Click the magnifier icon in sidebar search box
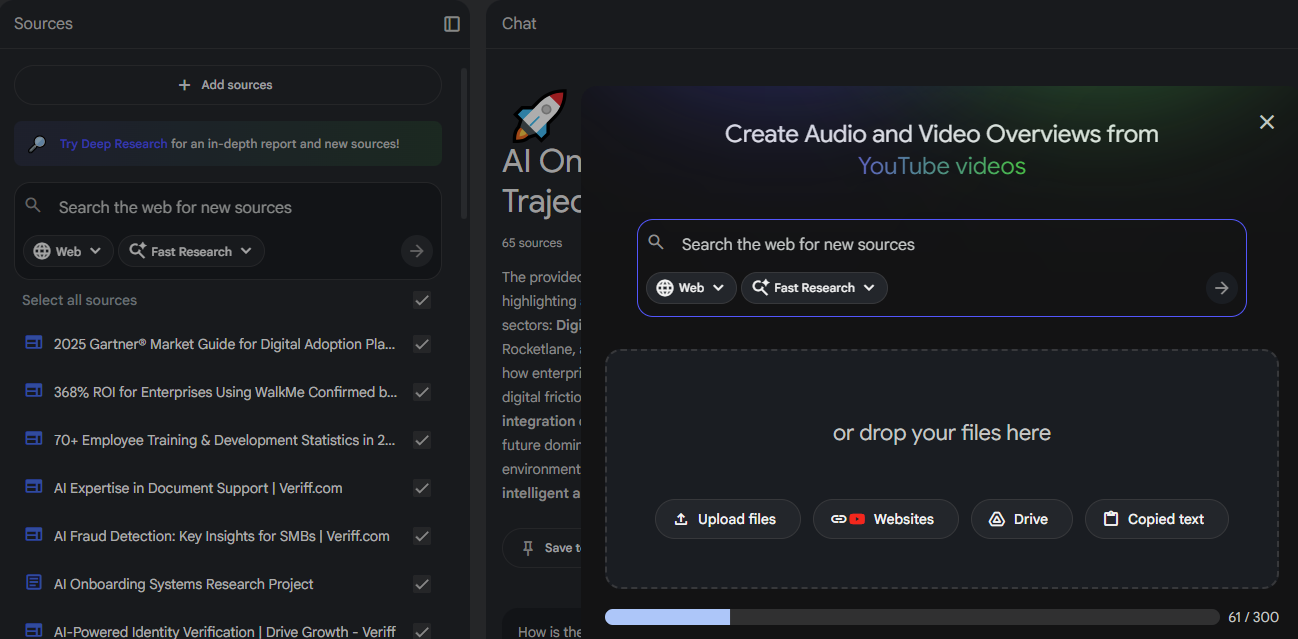This screenshot has width=1298, height=639. coord(34,205)
